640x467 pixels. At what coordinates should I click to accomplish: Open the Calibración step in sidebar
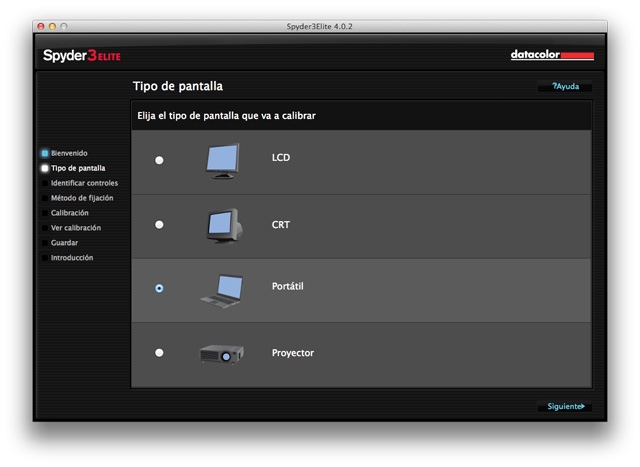[x=69, y=213]
